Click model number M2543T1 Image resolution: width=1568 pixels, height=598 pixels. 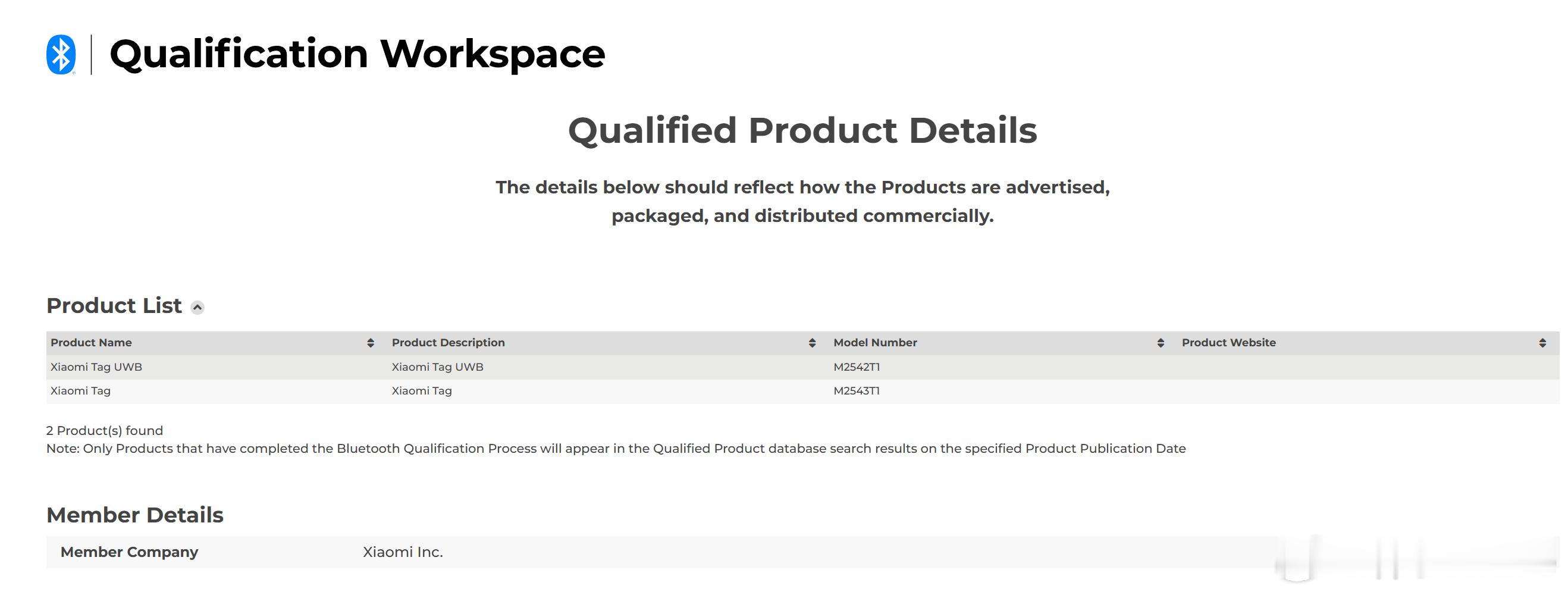pos(857,391)
